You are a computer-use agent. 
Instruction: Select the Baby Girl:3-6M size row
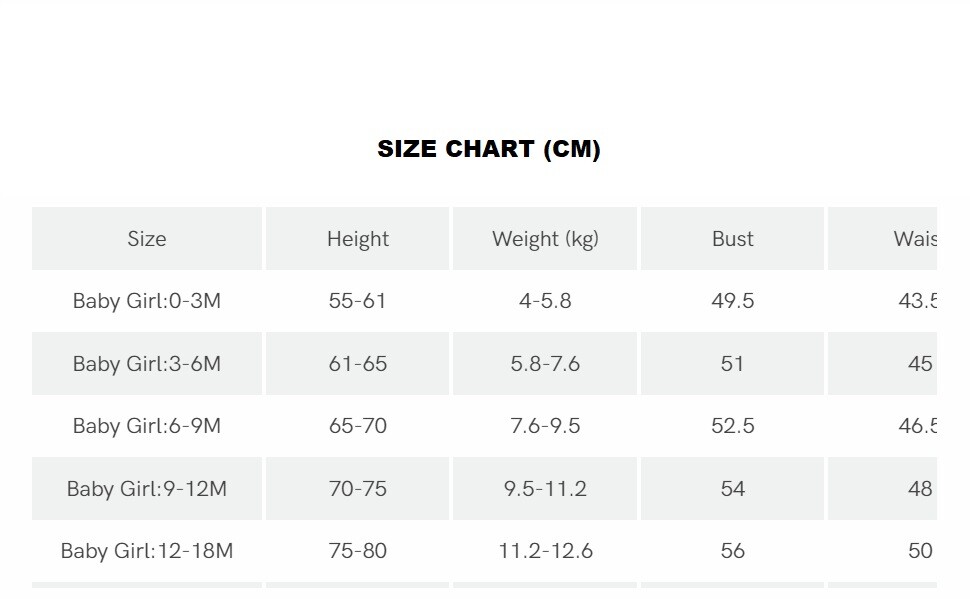(x=147, y=364)
